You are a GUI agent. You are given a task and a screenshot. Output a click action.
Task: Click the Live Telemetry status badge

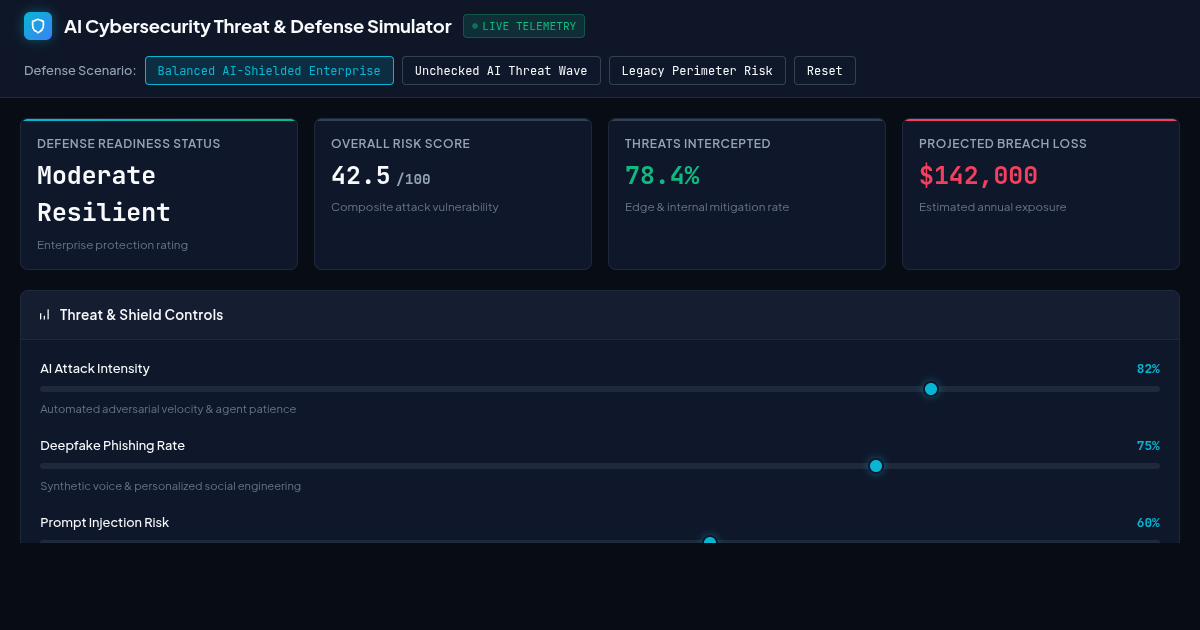click(x=524, y=26)
